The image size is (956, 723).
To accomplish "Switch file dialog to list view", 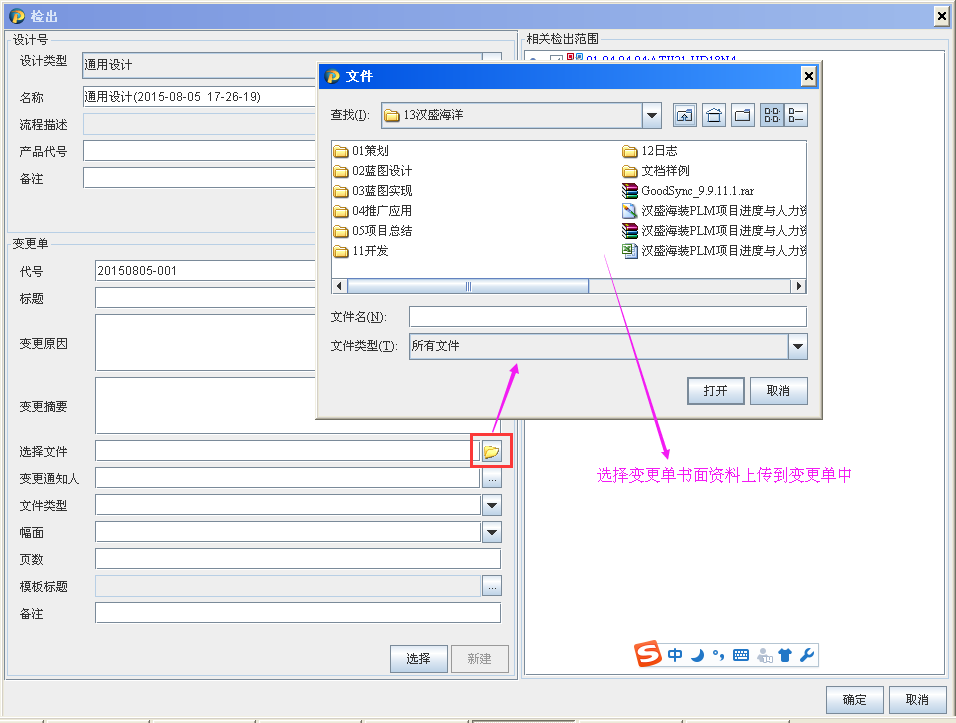I will click(x=772, y=115).
